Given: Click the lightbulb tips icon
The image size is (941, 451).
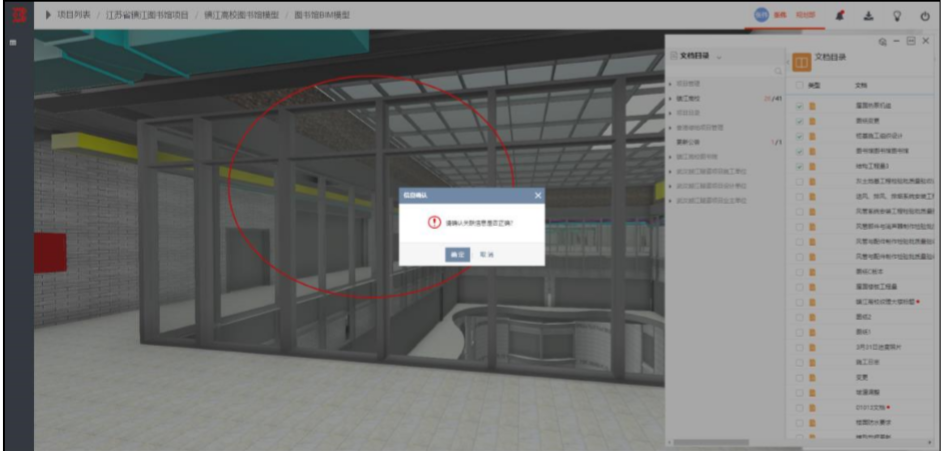Looking at the screenshot, I should pos(897,16).
